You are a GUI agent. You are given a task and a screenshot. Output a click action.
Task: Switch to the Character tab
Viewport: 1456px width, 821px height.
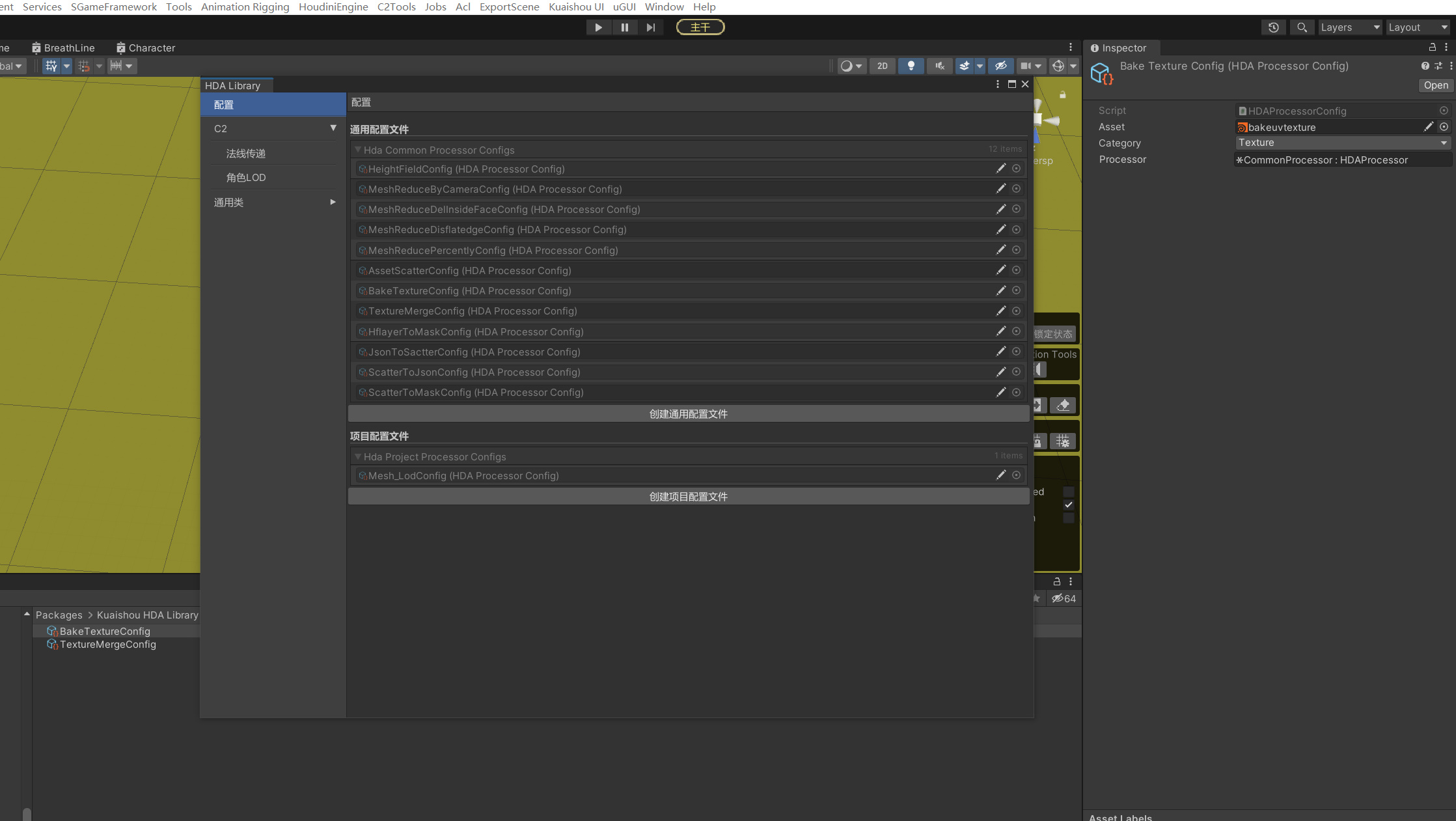(151, 48)
